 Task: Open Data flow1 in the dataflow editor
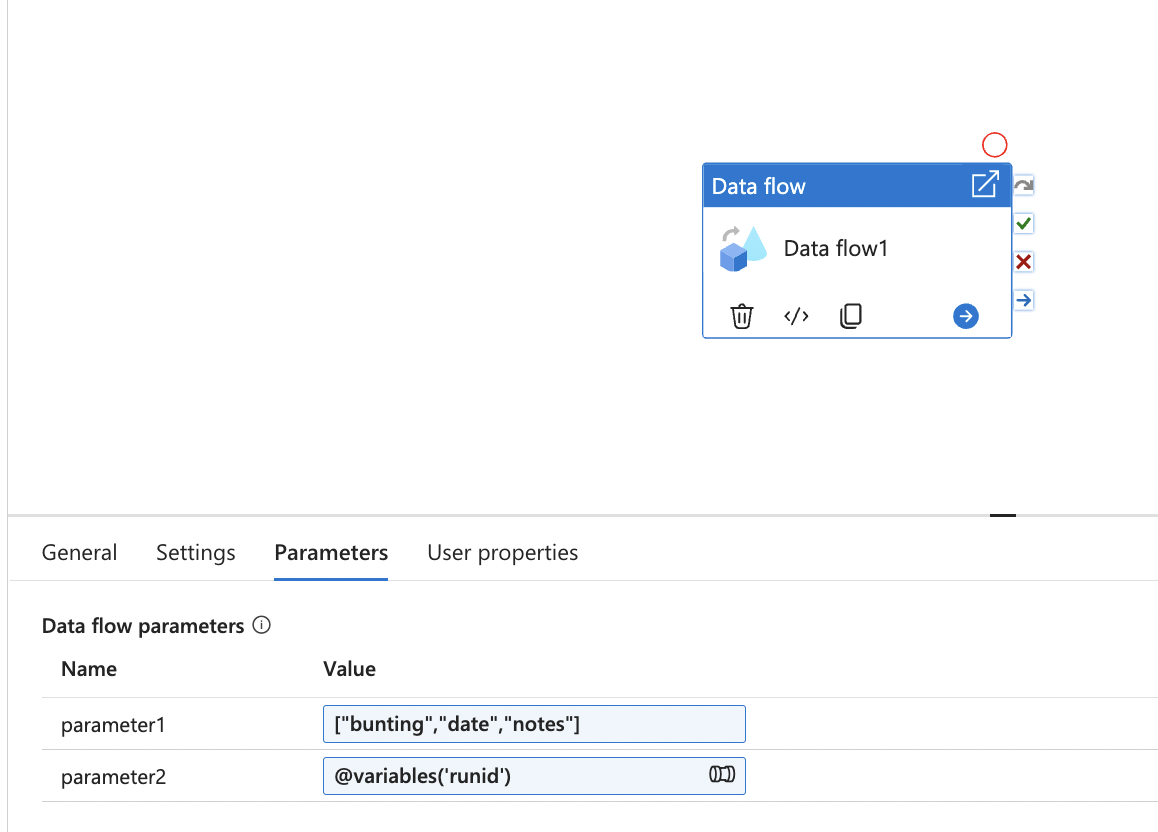tap(986, 184)
